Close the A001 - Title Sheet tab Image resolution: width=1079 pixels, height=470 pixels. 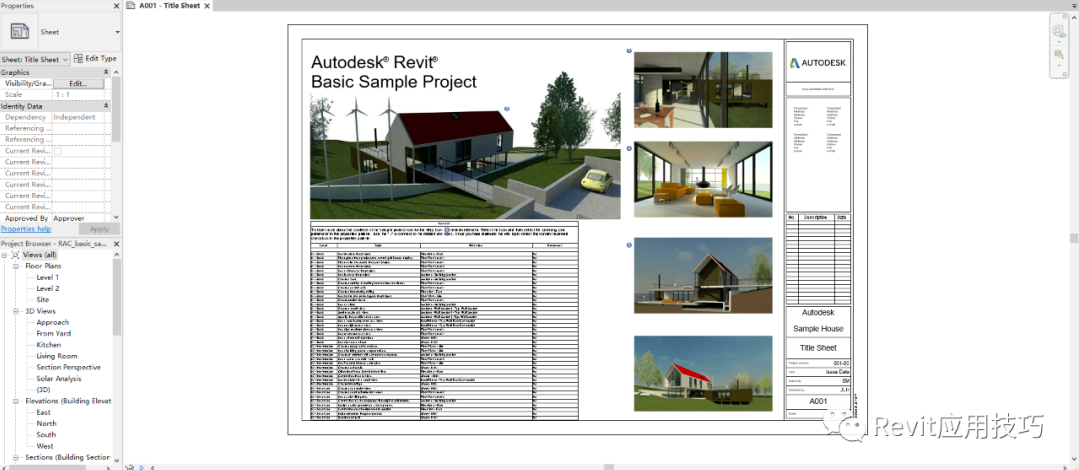(207, 6)
